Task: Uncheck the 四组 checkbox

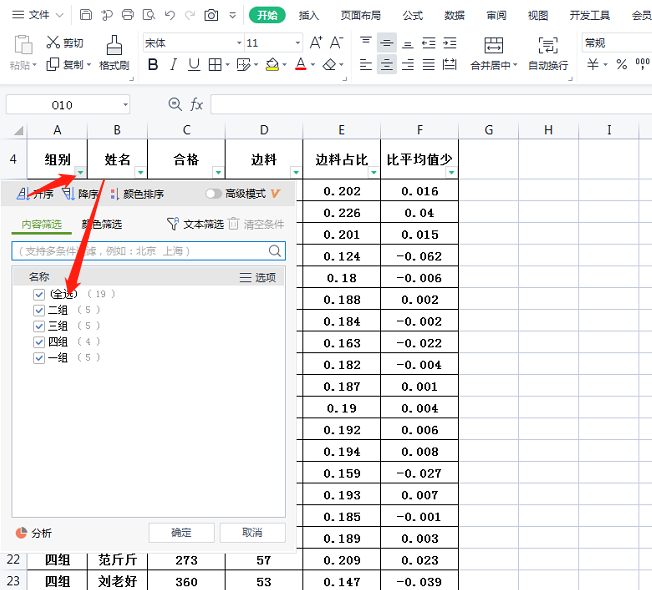Action: pos(39,342)
